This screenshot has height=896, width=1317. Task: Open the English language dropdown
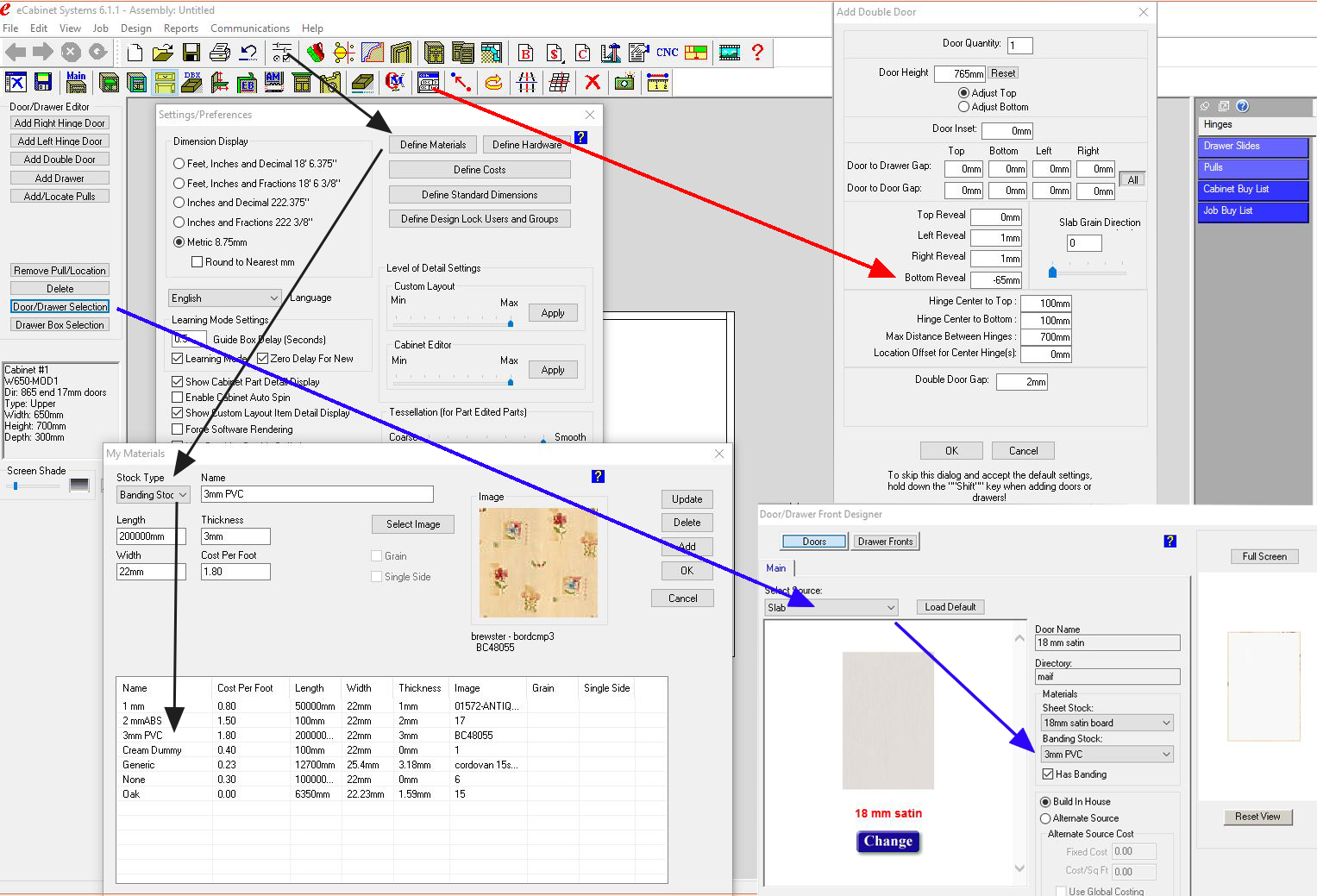tap(225, 298)
